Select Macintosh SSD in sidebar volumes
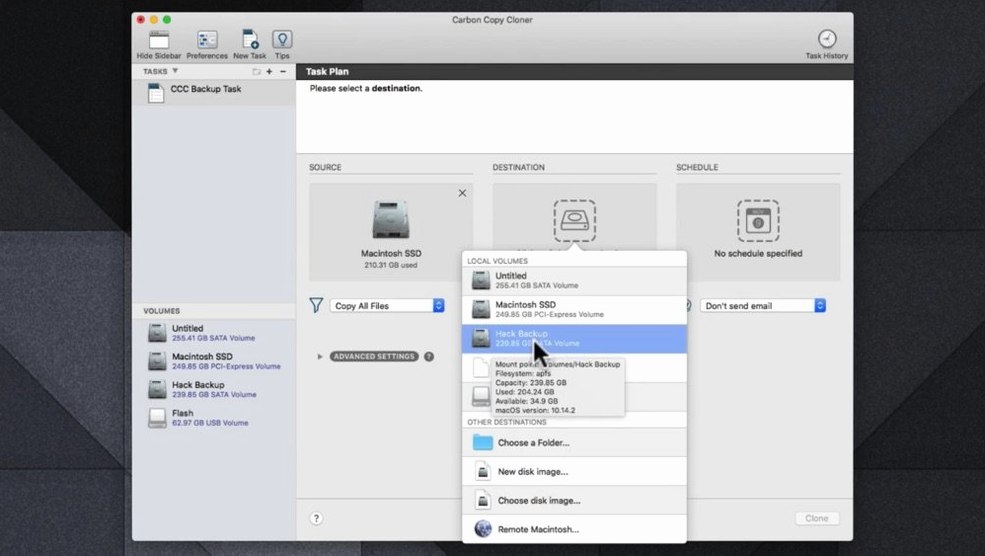985x556 pixels. tap(214, 361)
